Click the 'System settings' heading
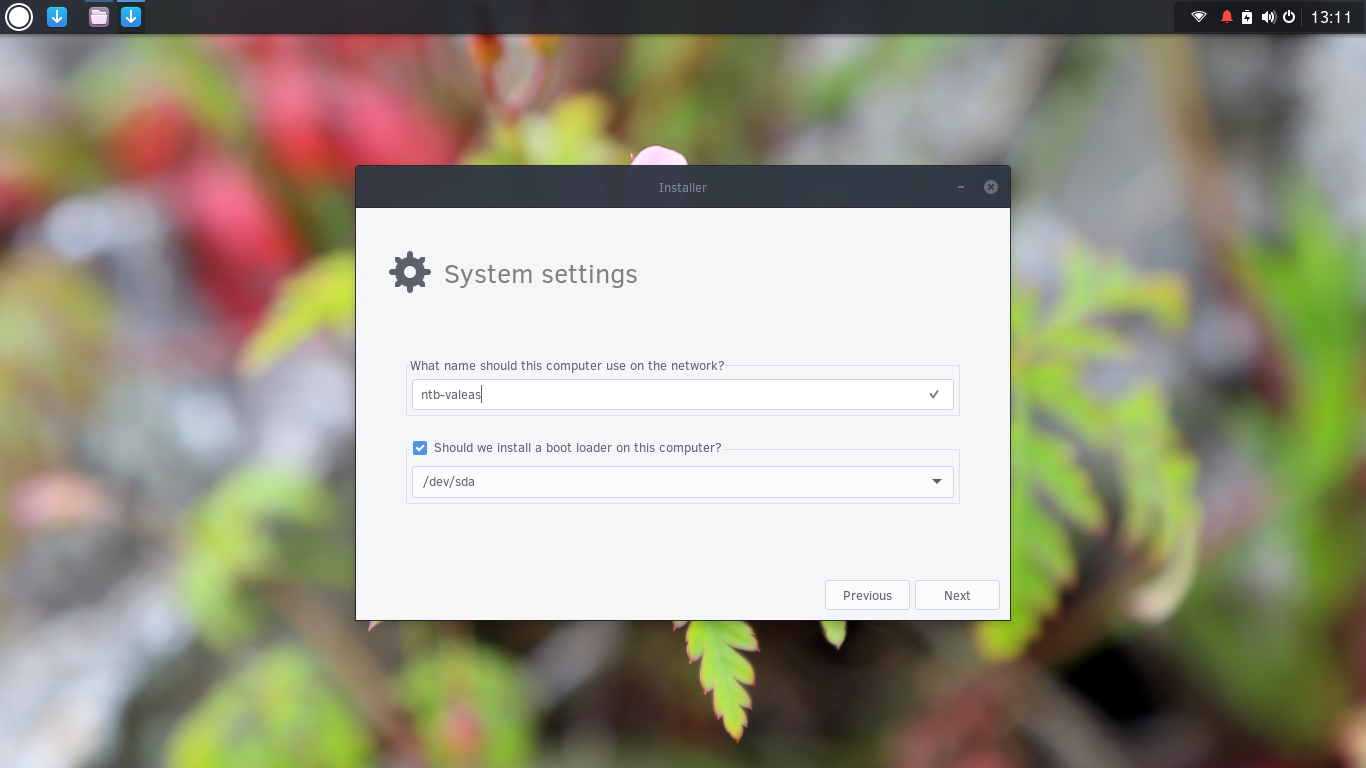This screenshot has height=768, width=1366. 541,274
